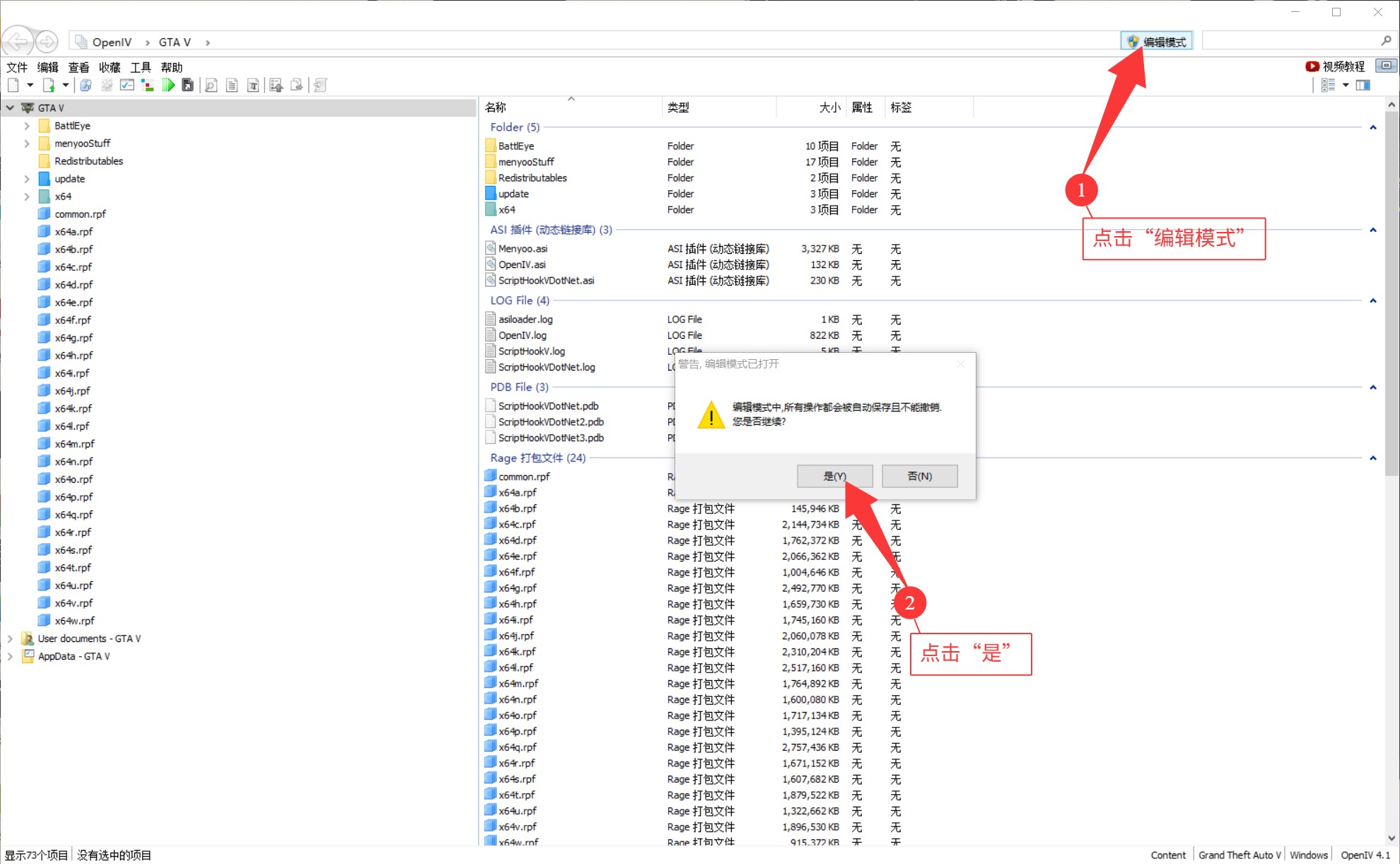Click the new file toolbar icon
The image size is (1400, 864).
[x=13, y=86]
